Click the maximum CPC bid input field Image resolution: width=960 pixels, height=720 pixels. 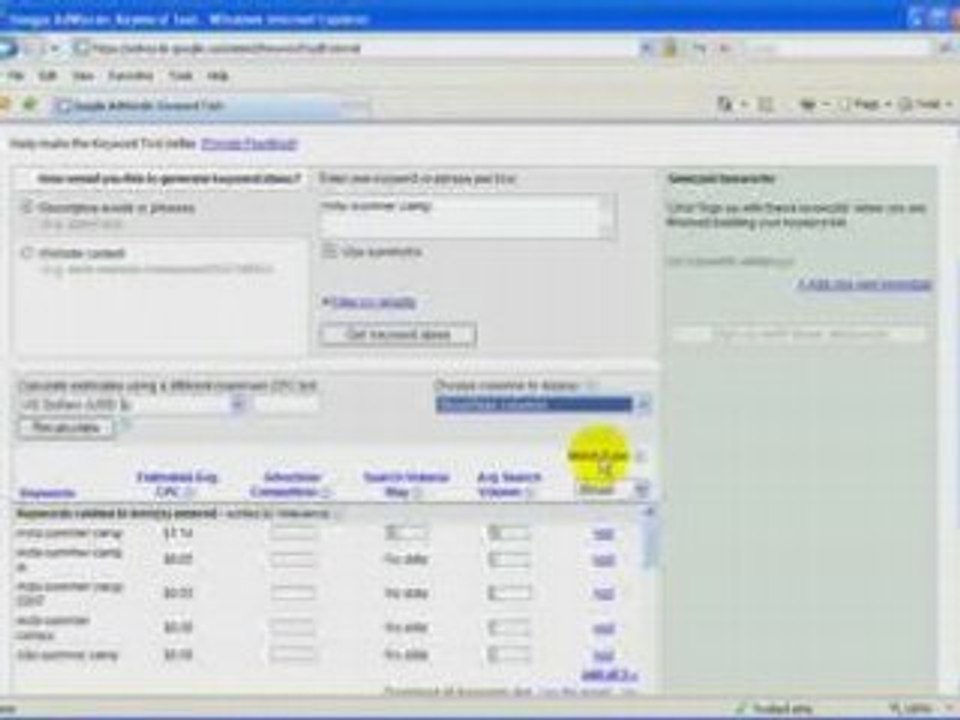[x=287, y=404]
